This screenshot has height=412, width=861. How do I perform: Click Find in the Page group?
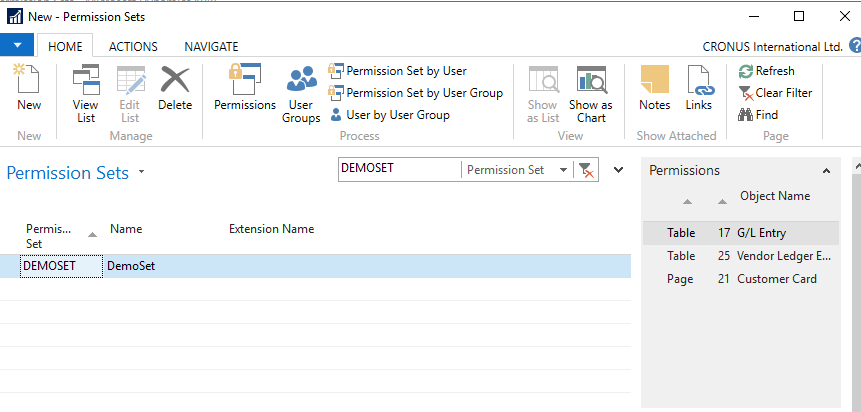coord(758,115)
